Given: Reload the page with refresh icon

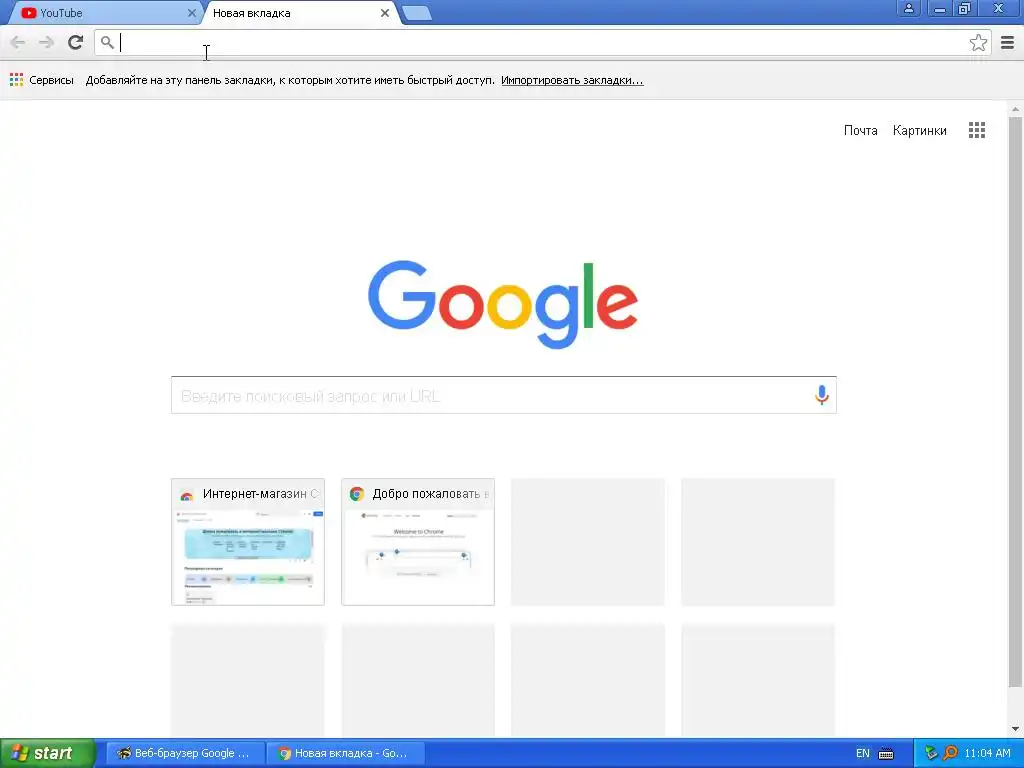Looking at the screenshot, I should pyautogui.click(x=76, y=43).
